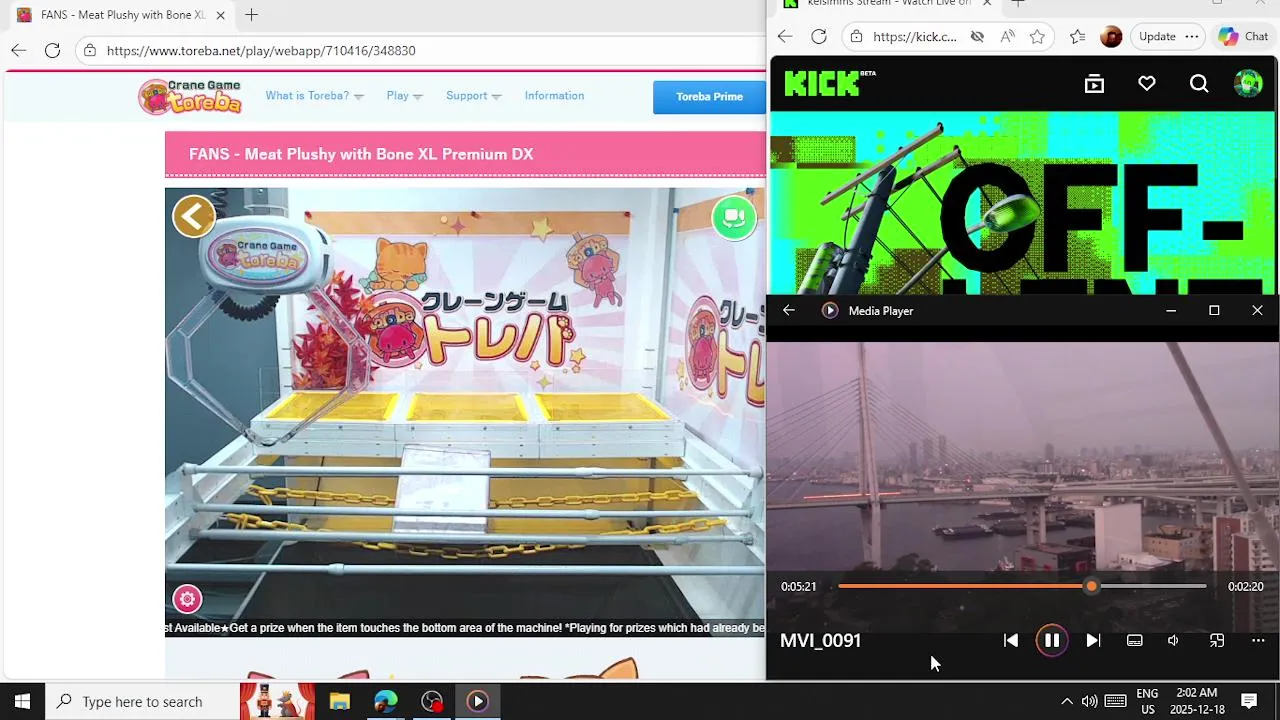Open the Favorites list icon
This screenshot has height=720, width=1280.
tap(1077, 37)
